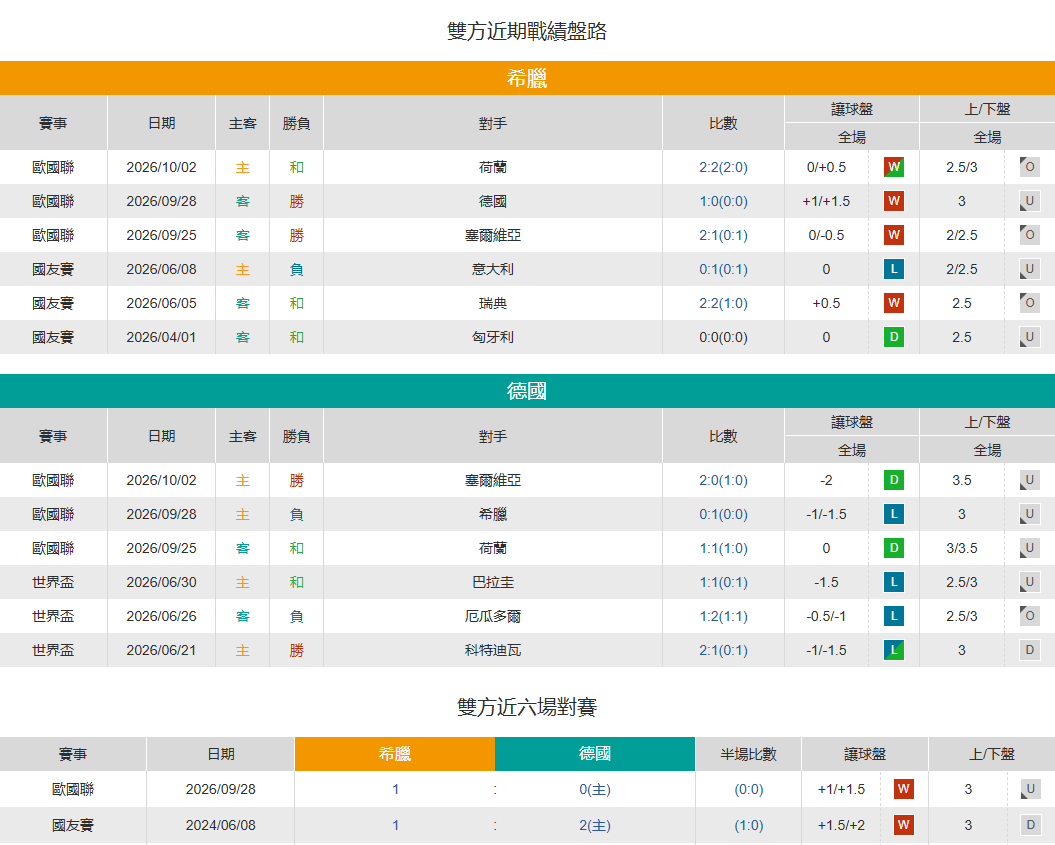Click the D over/under badge in 科特迪瓦 row
Screen dimensions: 1055x845
pyautogui.click(x=1029, y=651)
